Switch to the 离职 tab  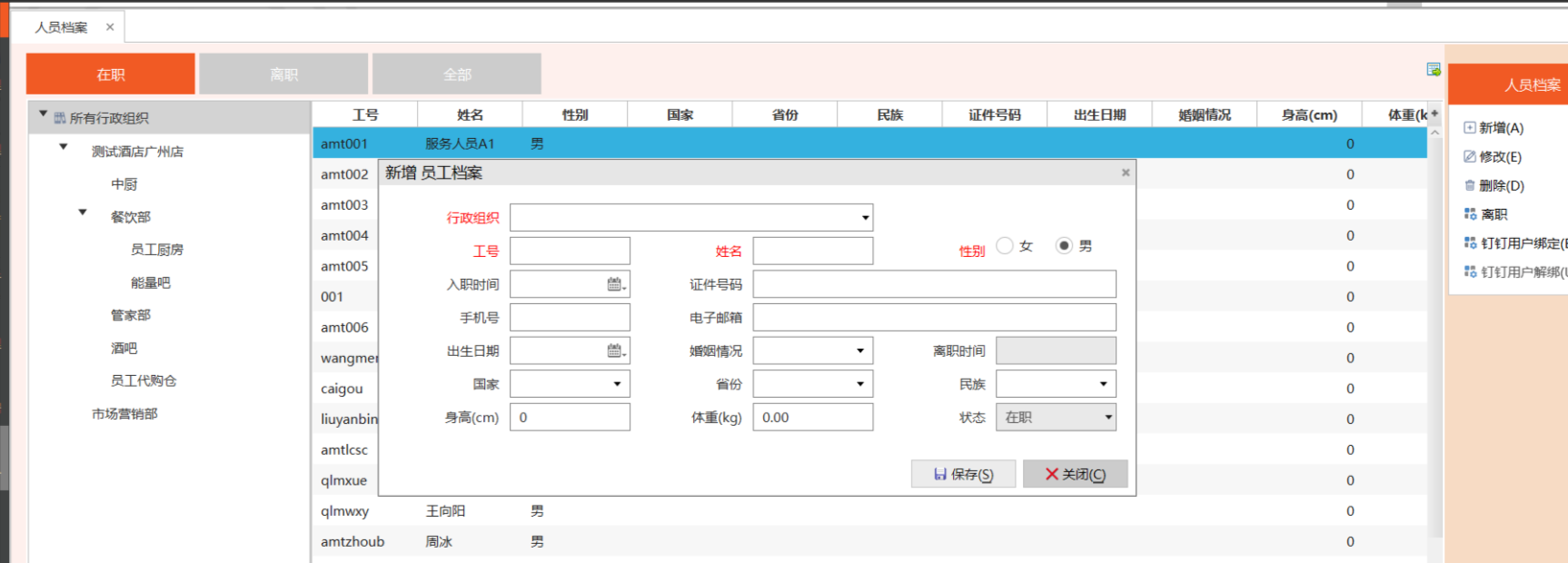point(283,74)
